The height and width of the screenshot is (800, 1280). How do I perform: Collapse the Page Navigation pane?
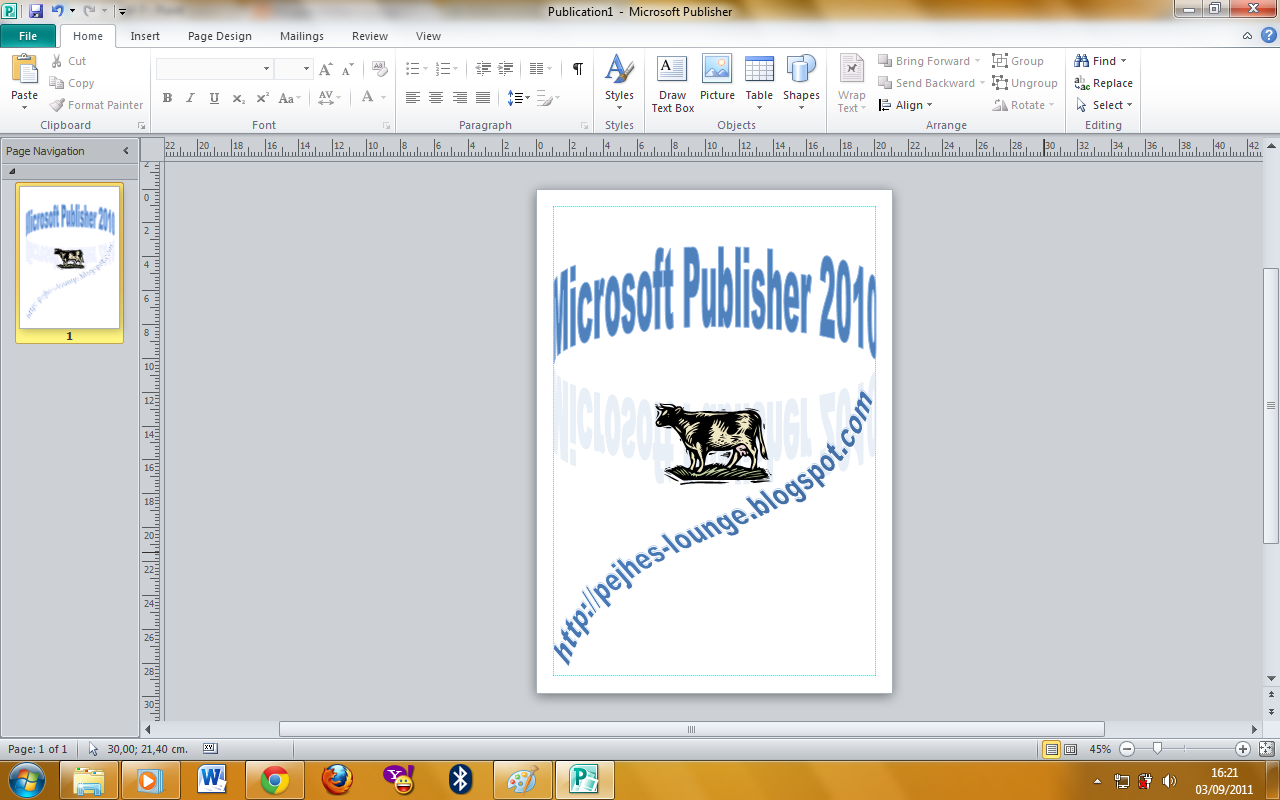pos(126,151)
